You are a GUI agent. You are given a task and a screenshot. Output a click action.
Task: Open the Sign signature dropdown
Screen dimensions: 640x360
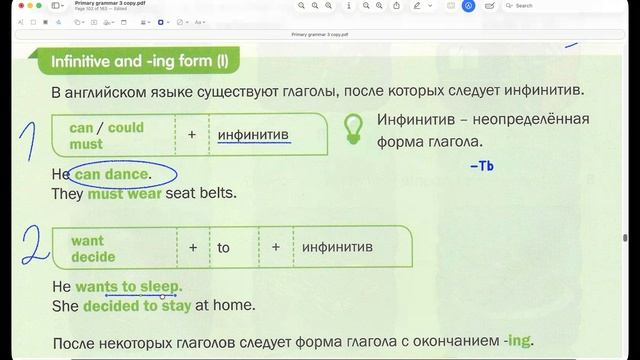[x=109, y=22]
